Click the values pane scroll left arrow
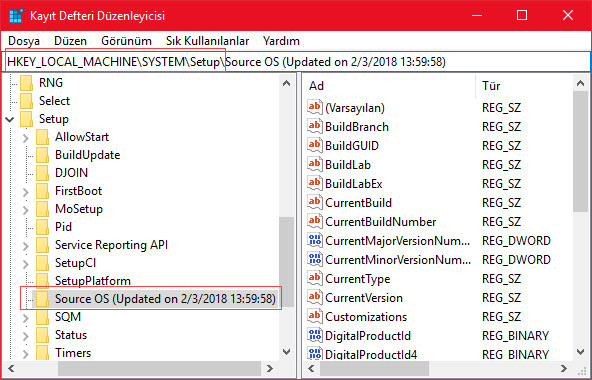This screenshot has height=380, width=592. point(311,368)
